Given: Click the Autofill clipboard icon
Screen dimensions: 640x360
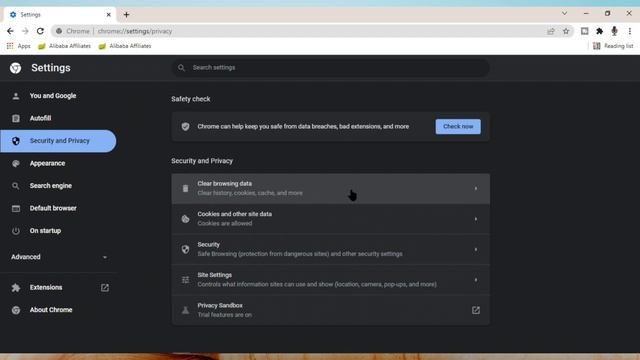Looking at the screenshot, I should click(x=16, y=118).
